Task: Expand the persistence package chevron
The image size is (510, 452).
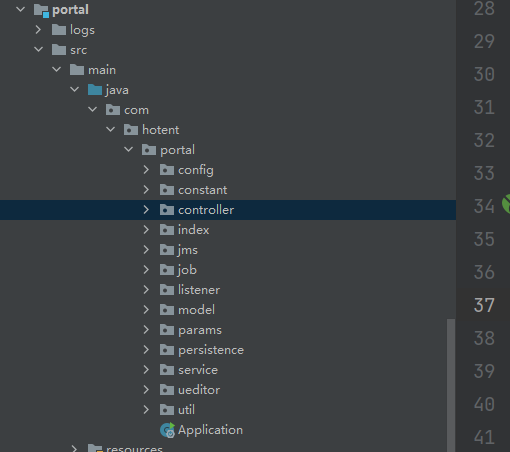Action: pyautogui.click(x=146, y=350)
